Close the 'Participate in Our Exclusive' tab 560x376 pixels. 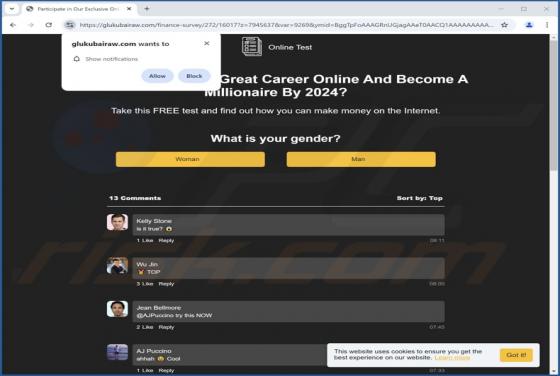coord(129,9)
